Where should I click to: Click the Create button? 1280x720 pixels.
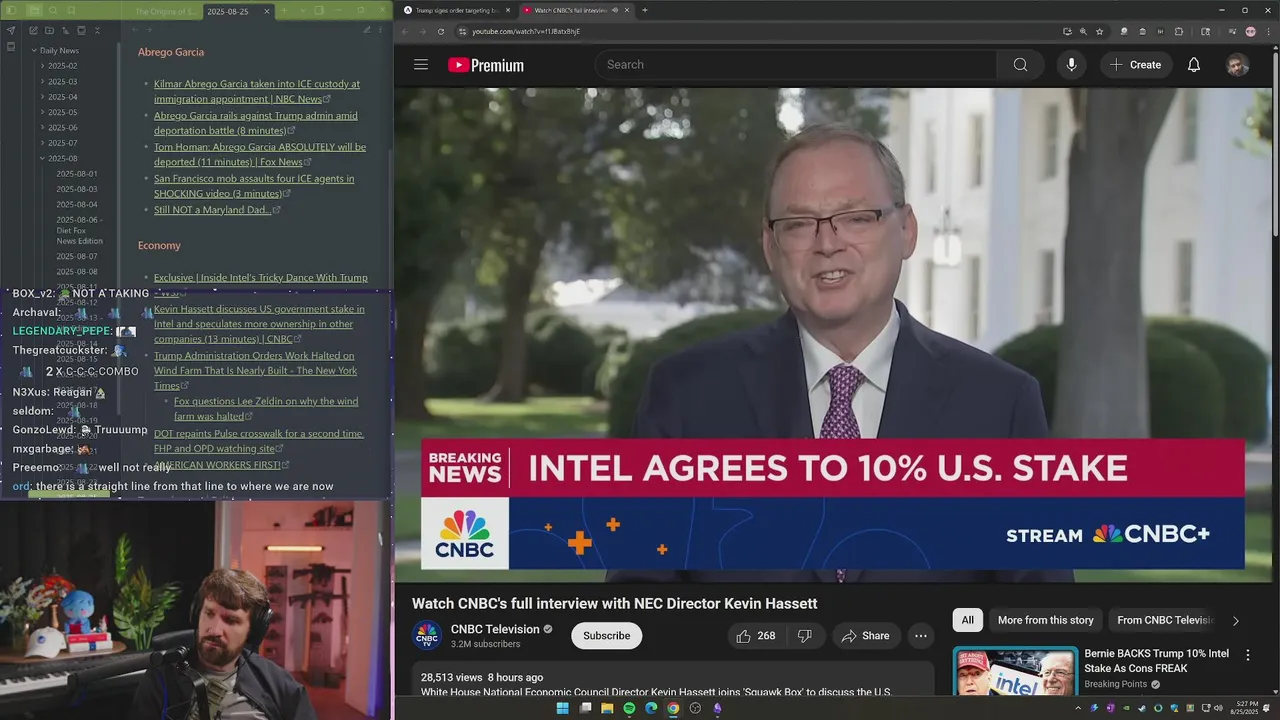[x=1136, y=65]
